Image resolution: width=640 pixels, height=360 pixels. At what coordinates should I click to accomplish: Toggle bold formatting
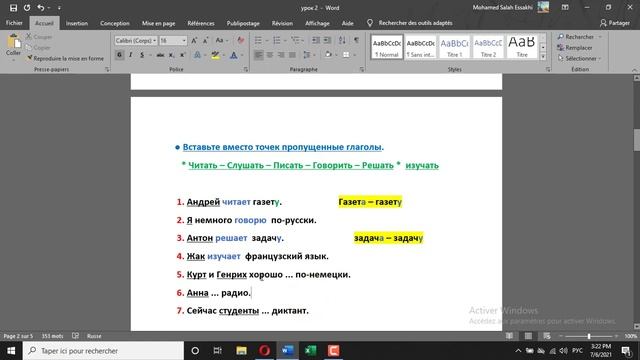(119, 55)
